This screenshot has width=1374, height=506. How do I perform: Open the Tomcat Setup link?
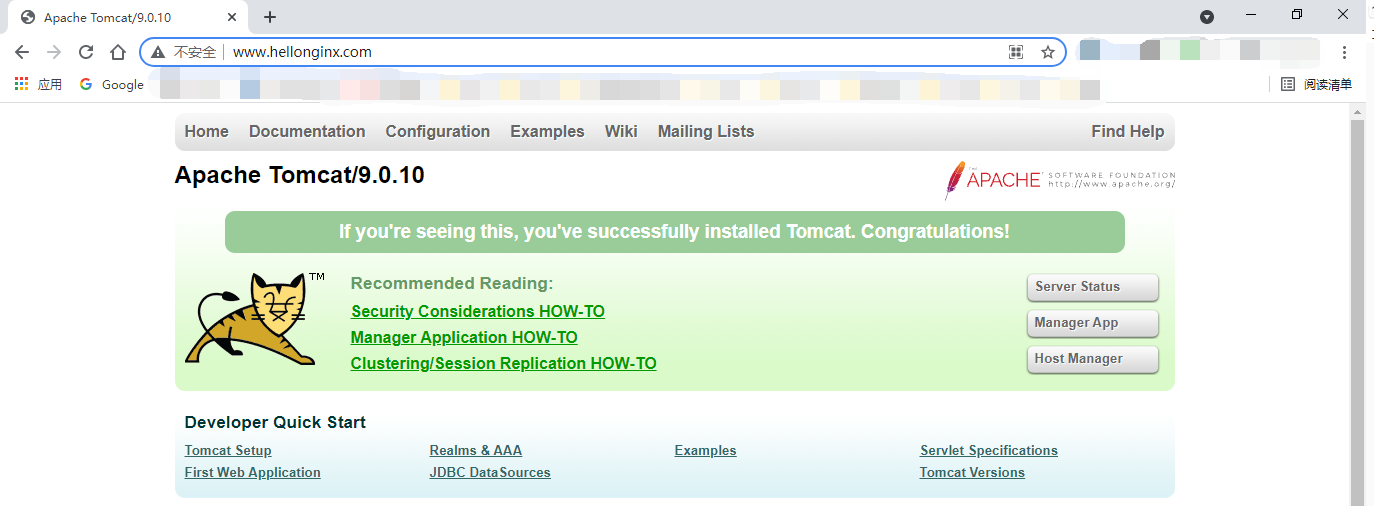pyautogui.click(x=228, y=451)
